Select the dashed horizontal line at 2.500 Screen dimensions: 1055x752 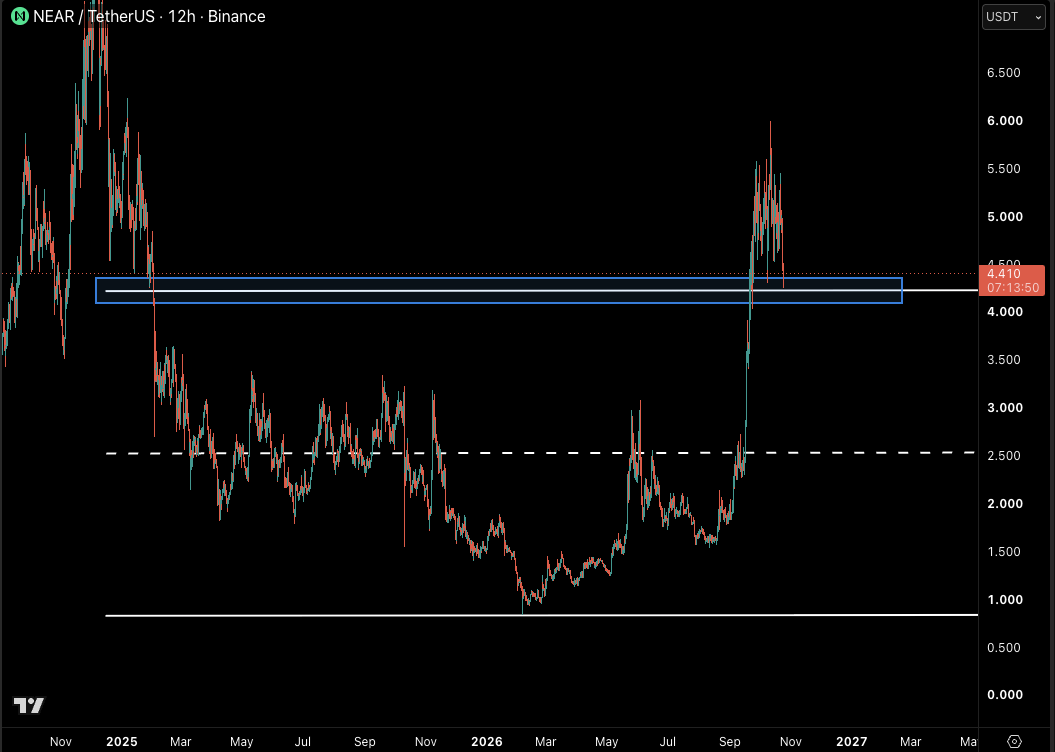point(540,453)
